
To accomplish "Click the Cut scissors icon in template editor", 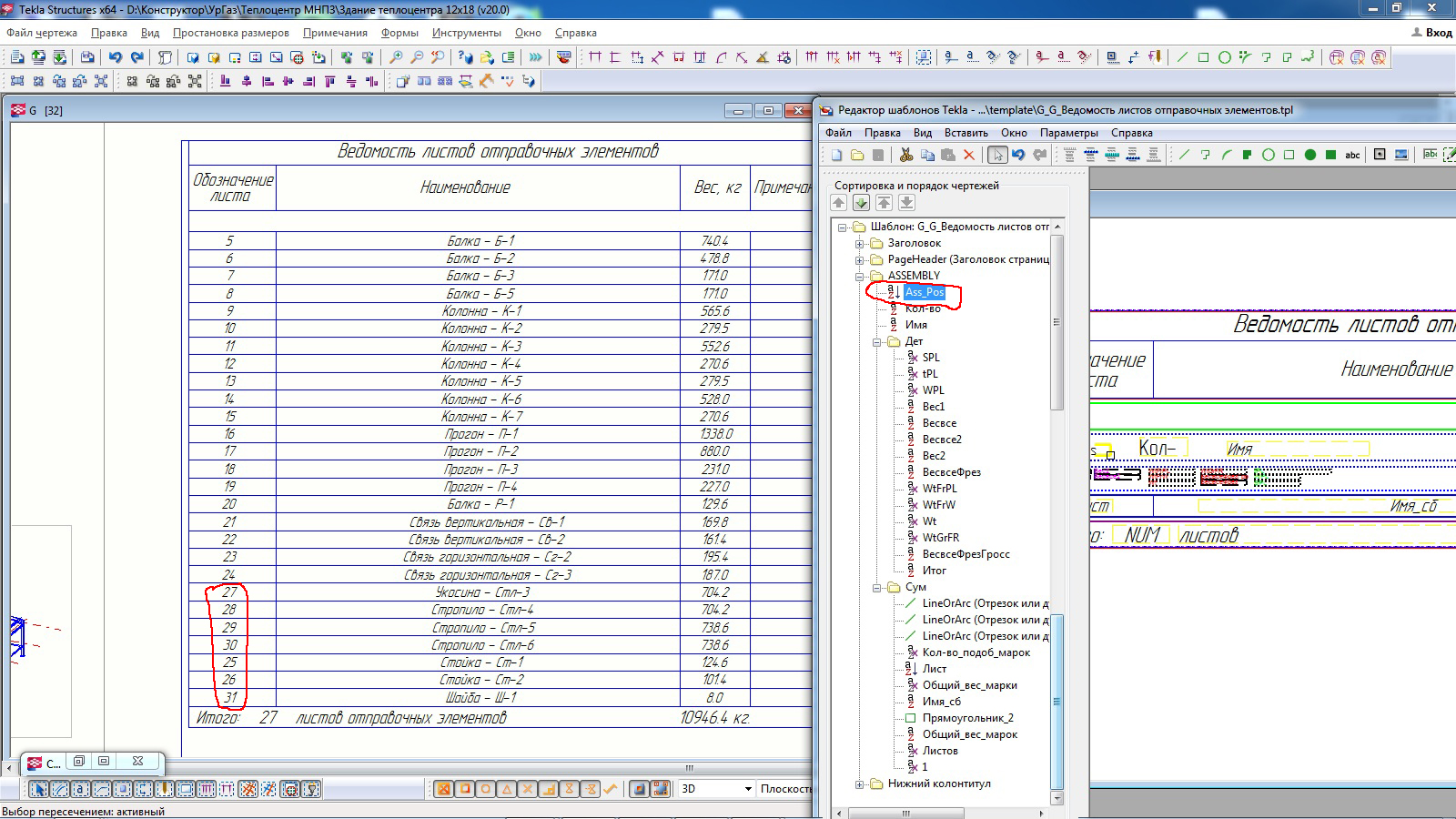I will pos(905,155).
